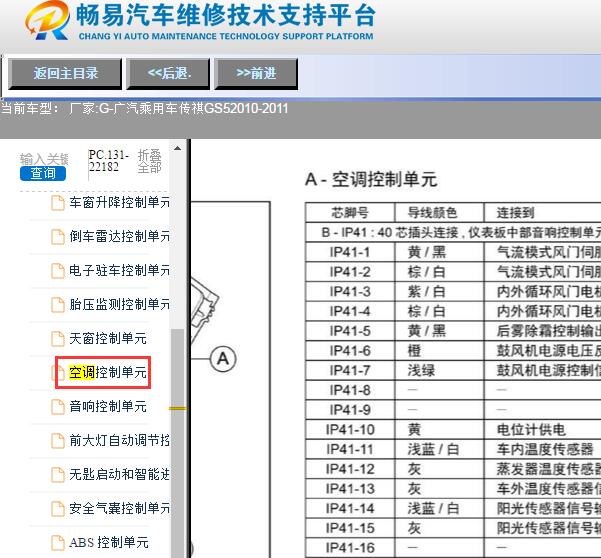Click the 芯脚号 column header
Image resolution: width=601 pixels, height=558 pixels.
click(x=350, y=213)
